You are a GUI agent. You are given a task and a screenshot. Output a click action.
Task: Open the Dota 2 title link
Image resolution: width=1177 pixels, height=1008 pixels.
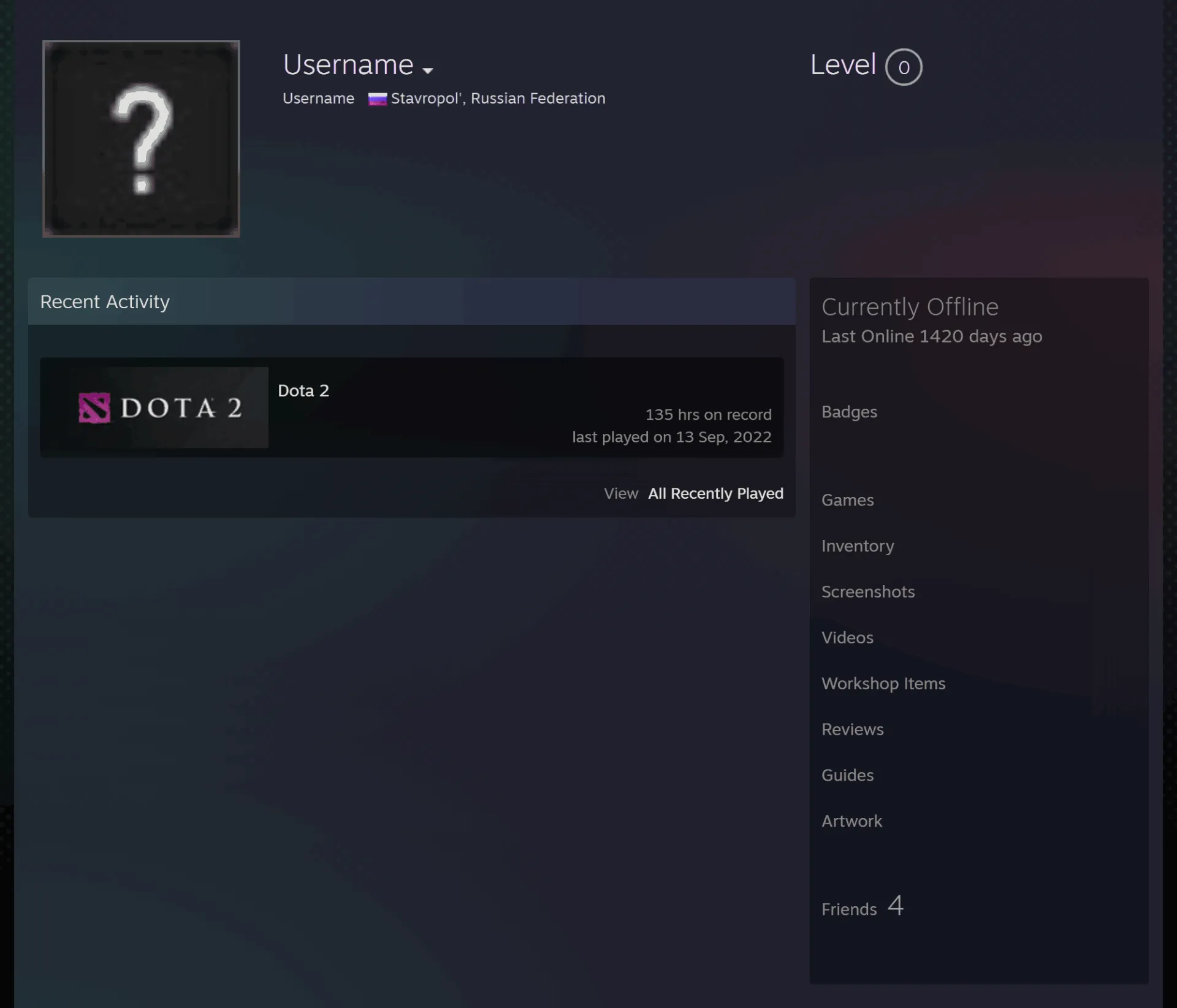(303, 390)
